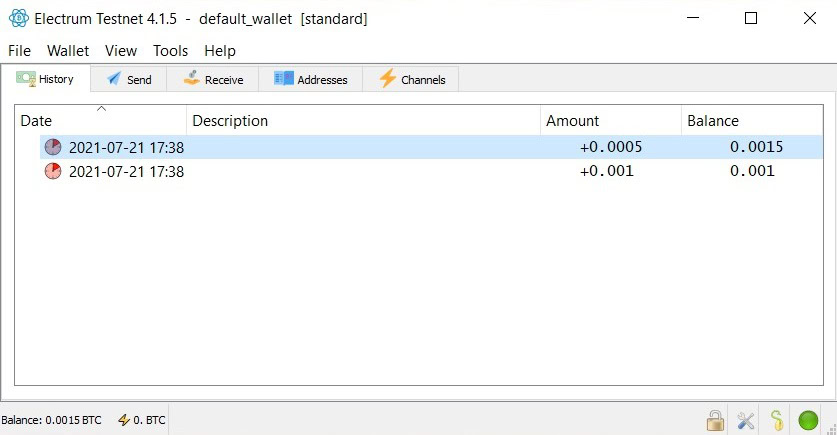Click the 0.001 balance cell

(x=752, y=171)
